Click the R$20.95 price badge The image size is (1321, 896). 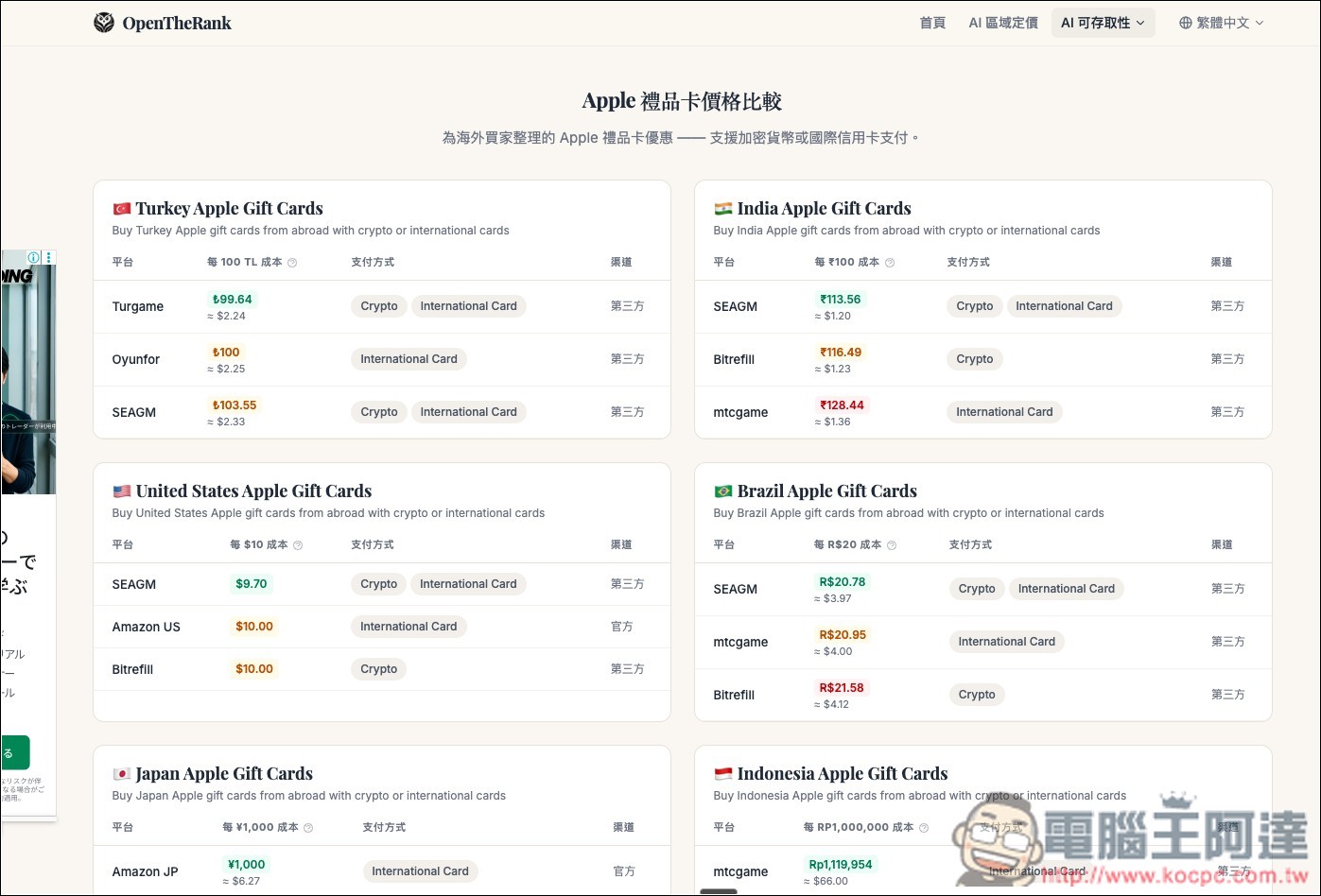pyautogui.click(x=842, y=634)
